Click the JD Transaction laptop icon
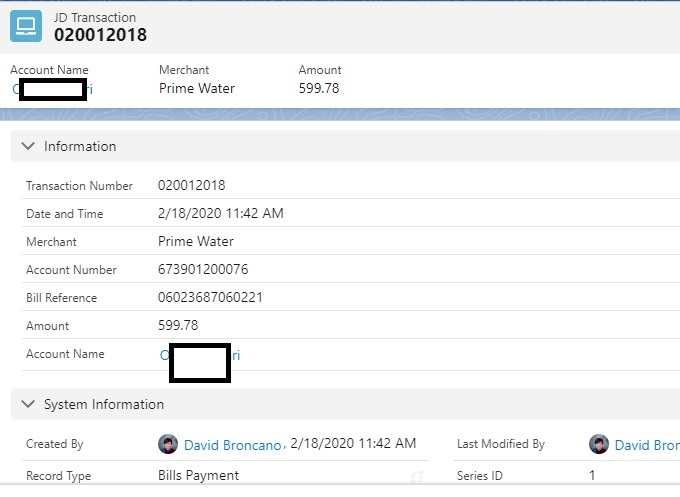Screen dimensions: 680x497 pyautogui.click(x=26, y=26)
